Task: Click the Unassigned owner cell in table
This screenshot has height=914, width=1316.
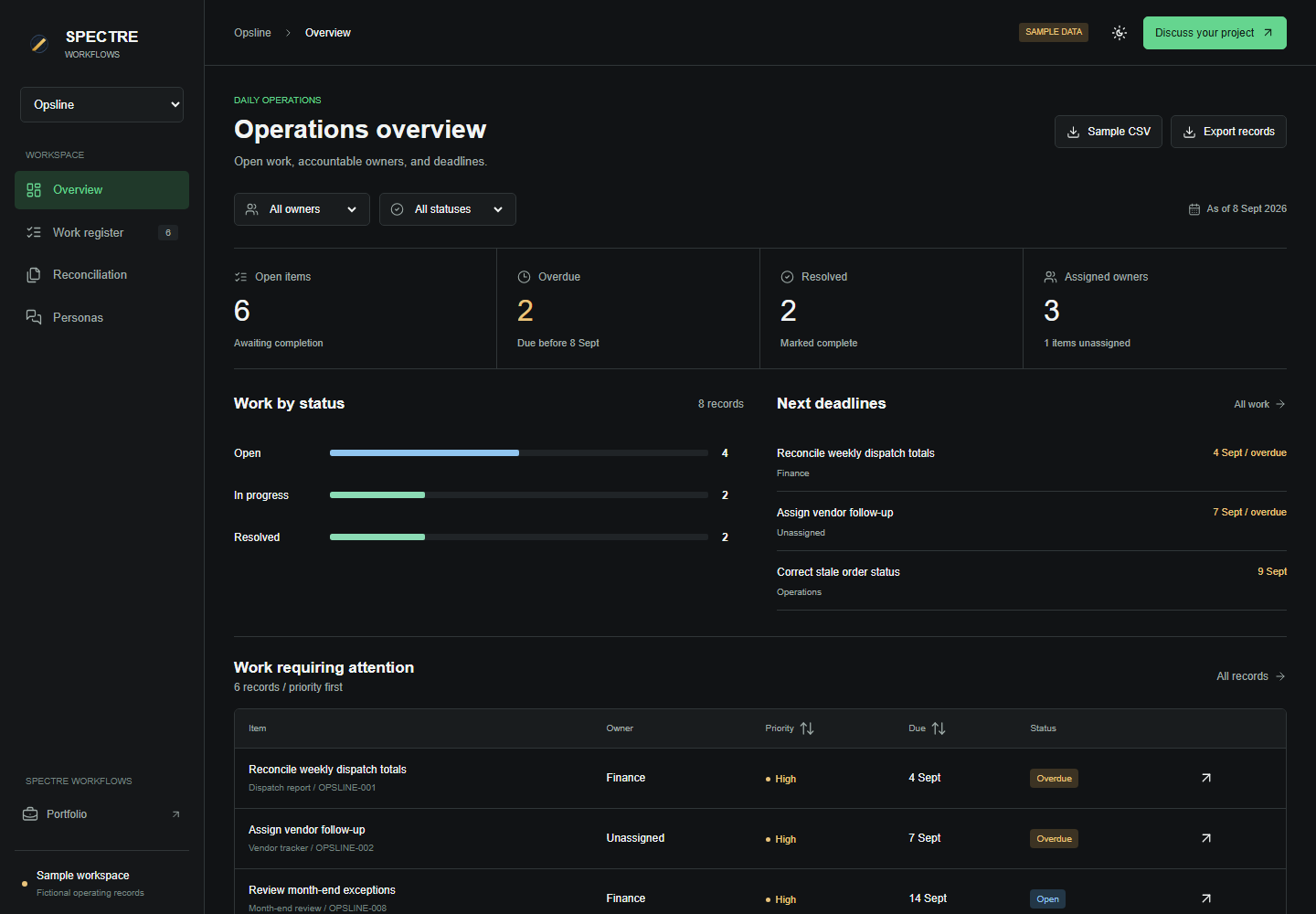Action: [635, 838]
